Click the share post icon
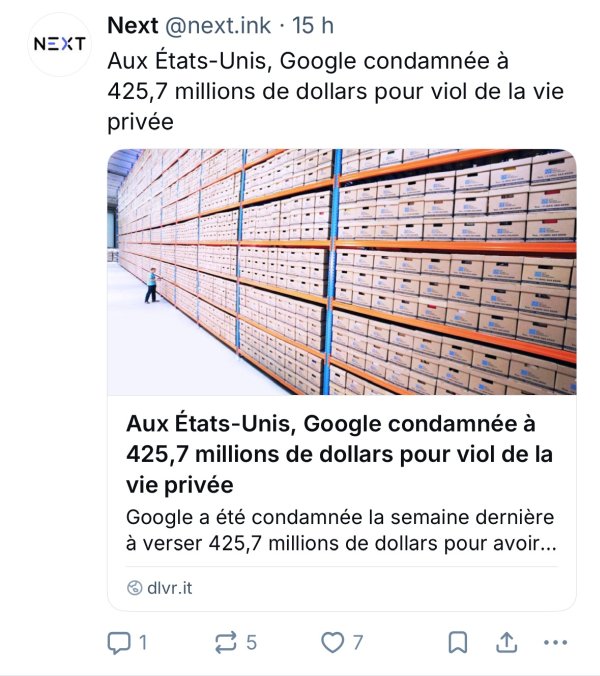 [x=507, y=642]
